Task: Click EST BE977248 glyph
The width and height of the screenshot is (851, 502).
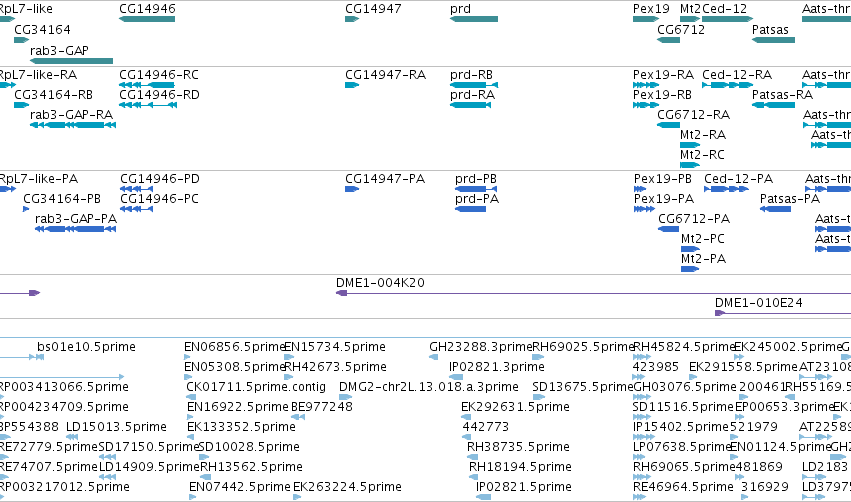Action: pyautogui.click(x=298, y=417)
